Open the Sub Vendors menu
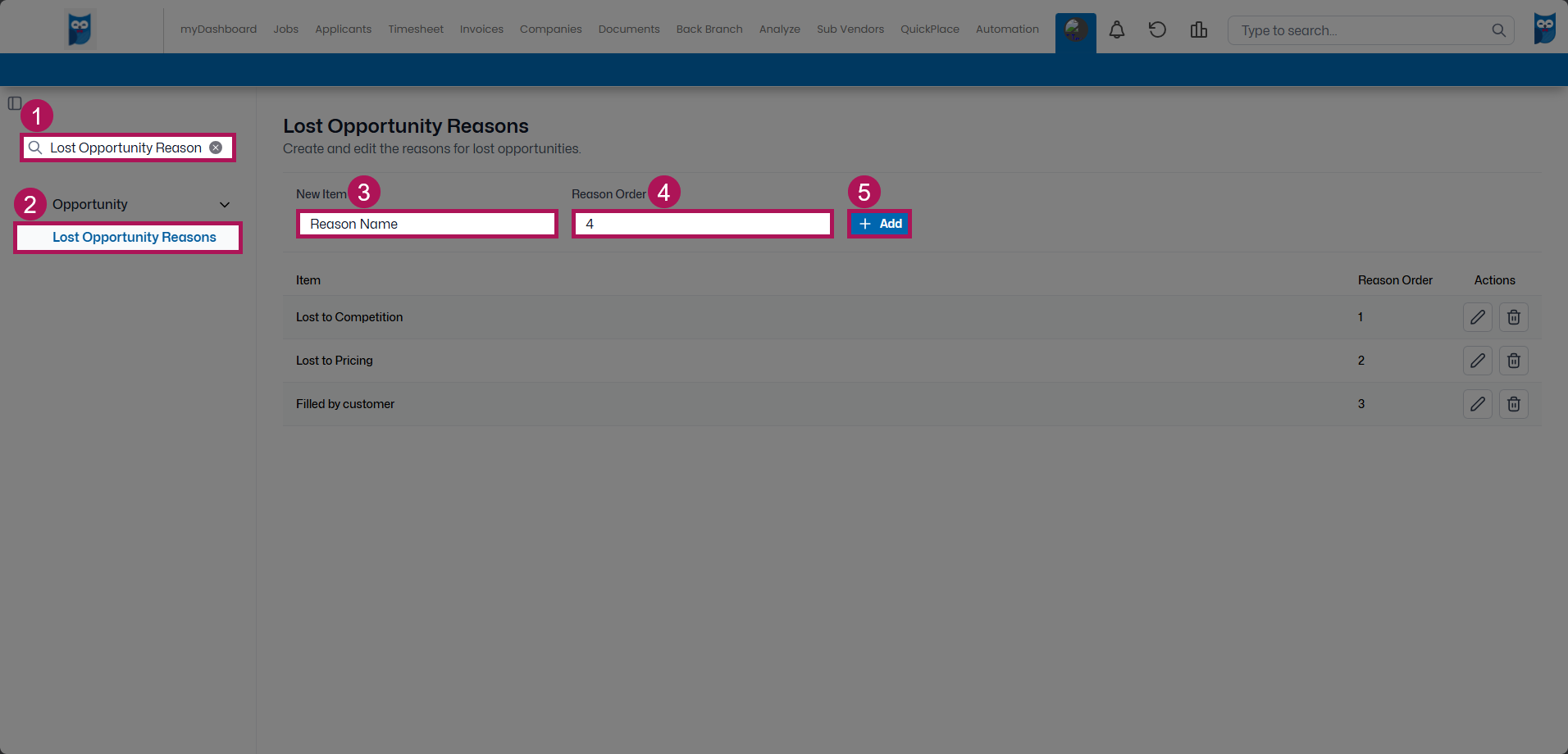Screen dimensions: 1568x754 [x=850, y=30]
